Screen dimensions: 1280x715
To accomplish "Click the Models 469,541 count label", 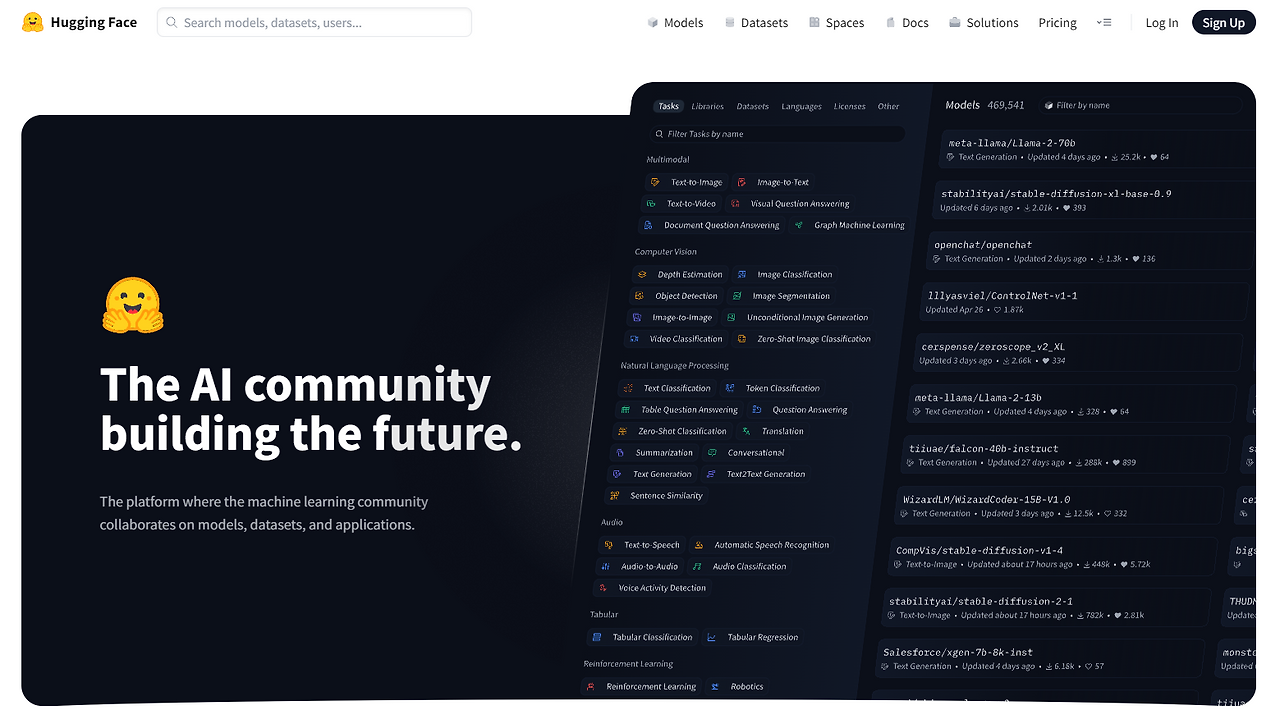I will (x=985, y=105).
